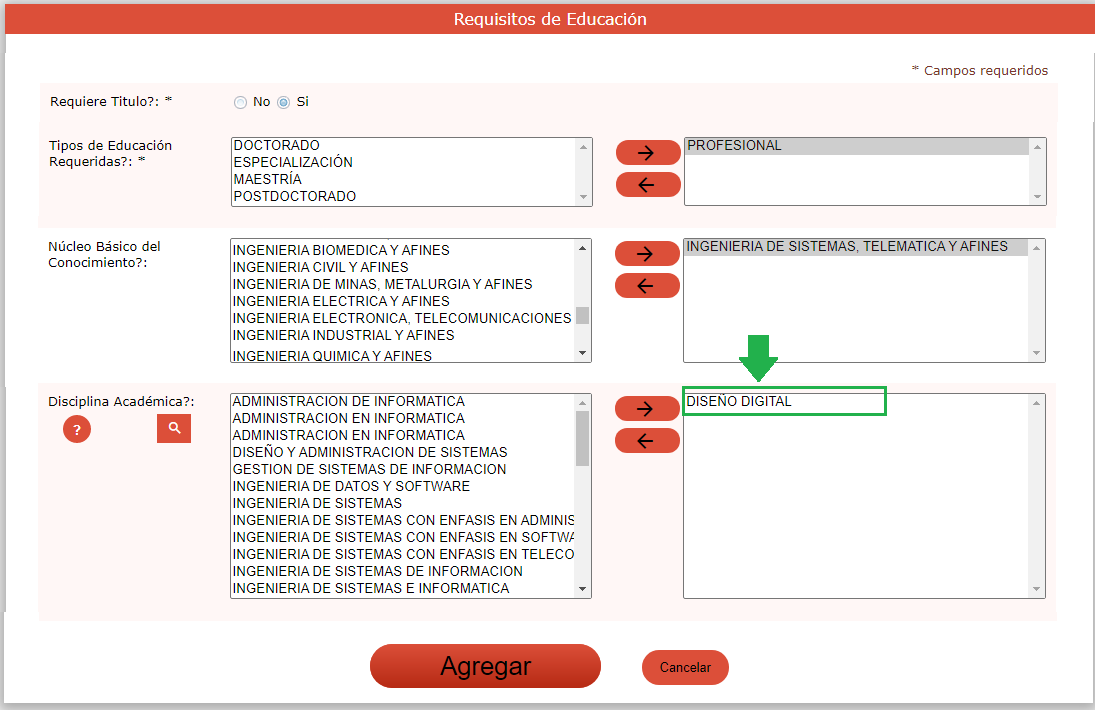Select PROFESIONAL in the chosen types list
Viewport: 1095px width, 710px height.
pos(857,146)
